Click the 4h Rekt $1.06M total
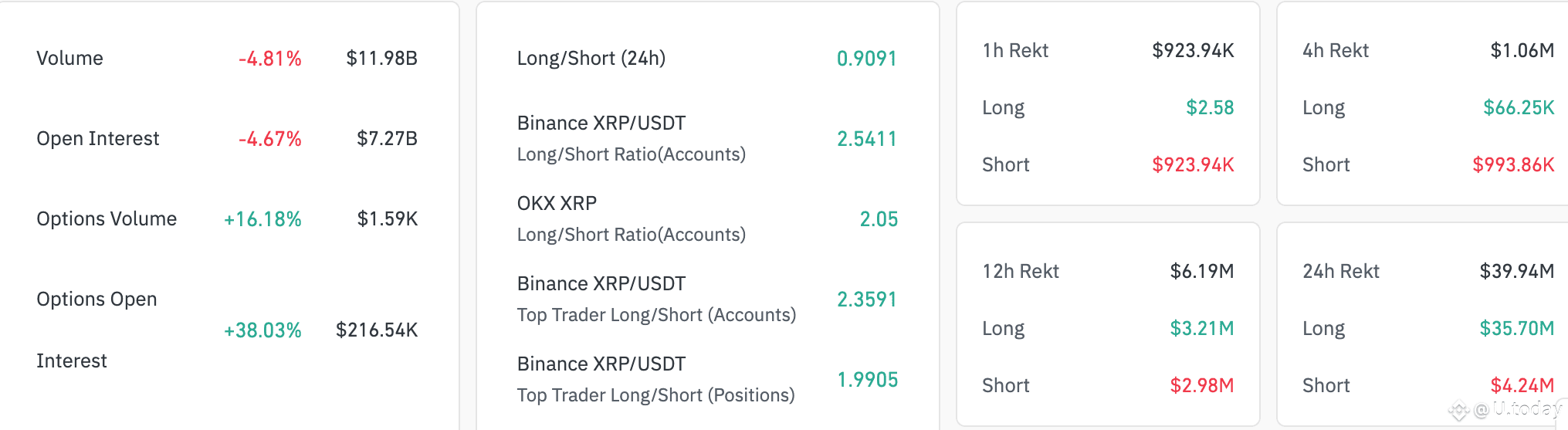This screenshot has height=430, width=1568. (x=1522, y=51)
